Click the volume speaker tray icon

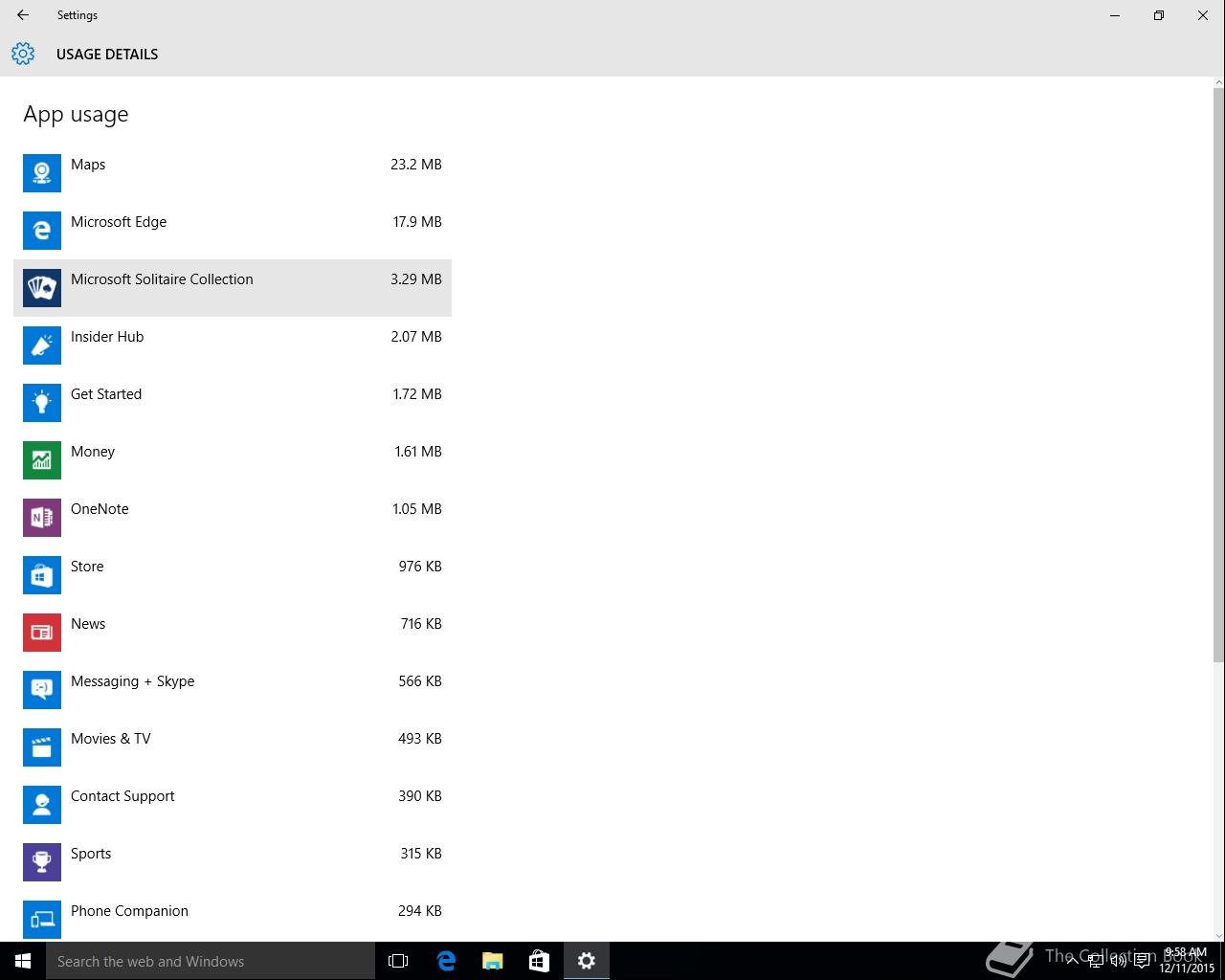click(x=1119, y=961)
